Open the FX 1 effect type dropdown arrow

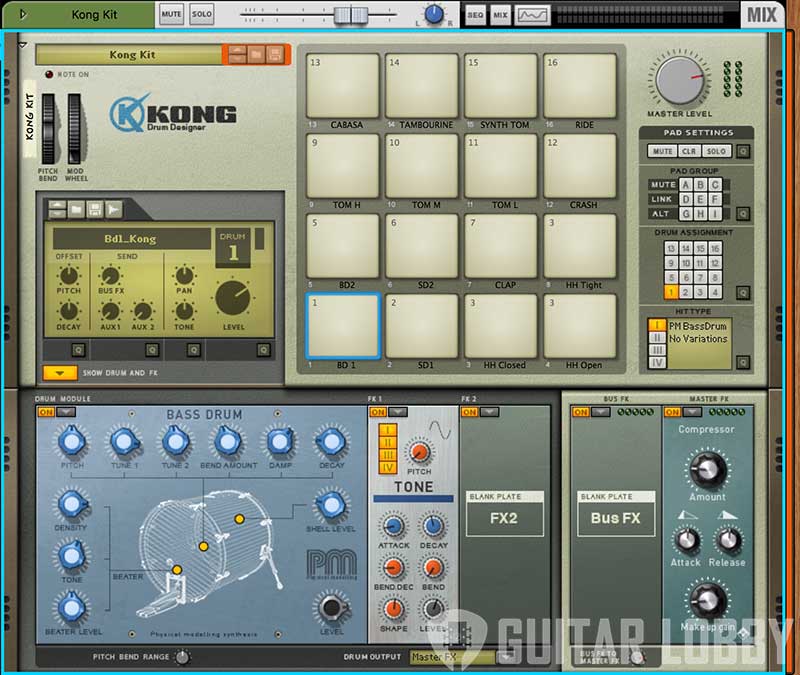pos(398,412)
